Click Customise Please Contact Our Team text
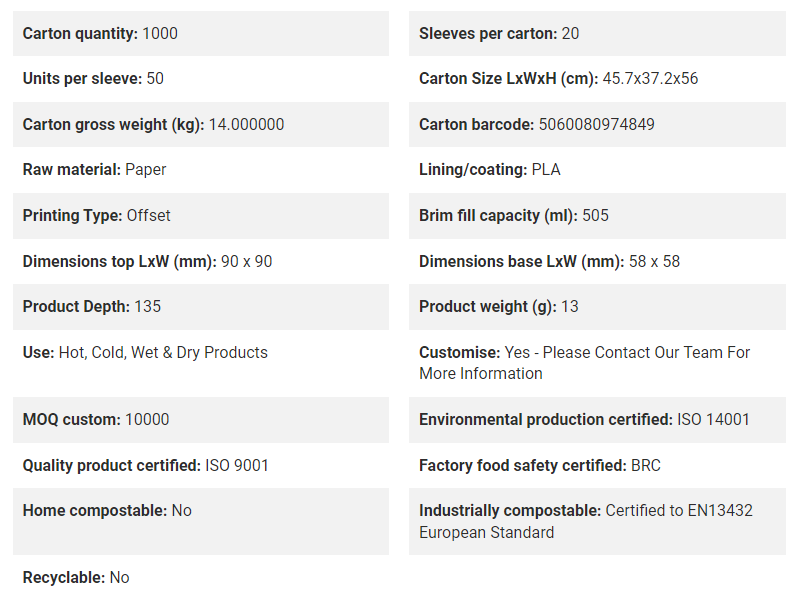The image size is (804, 604). 585,363
